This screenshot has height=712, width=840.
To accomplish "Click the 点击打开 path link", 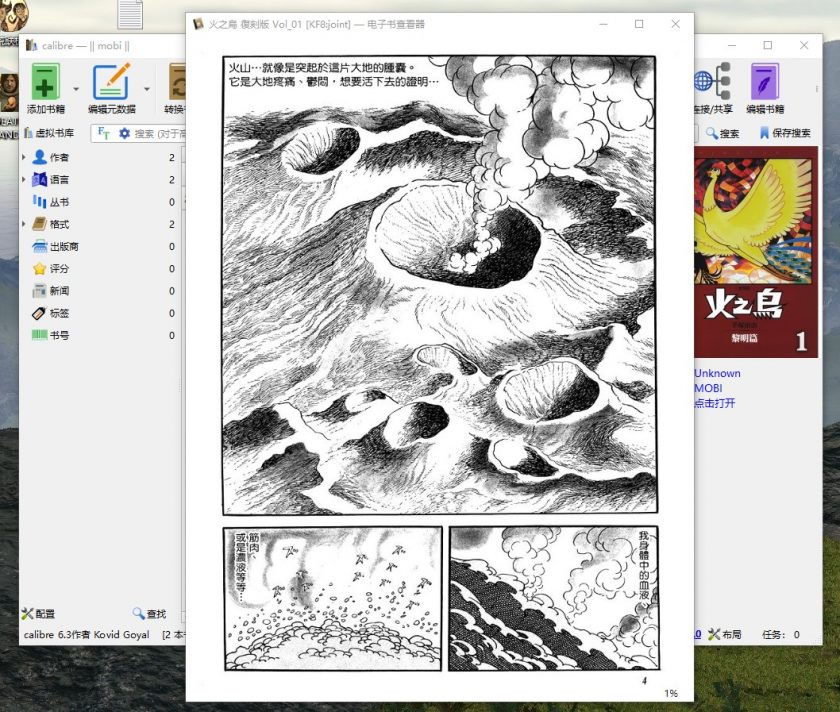I will [x=715, y=403].
